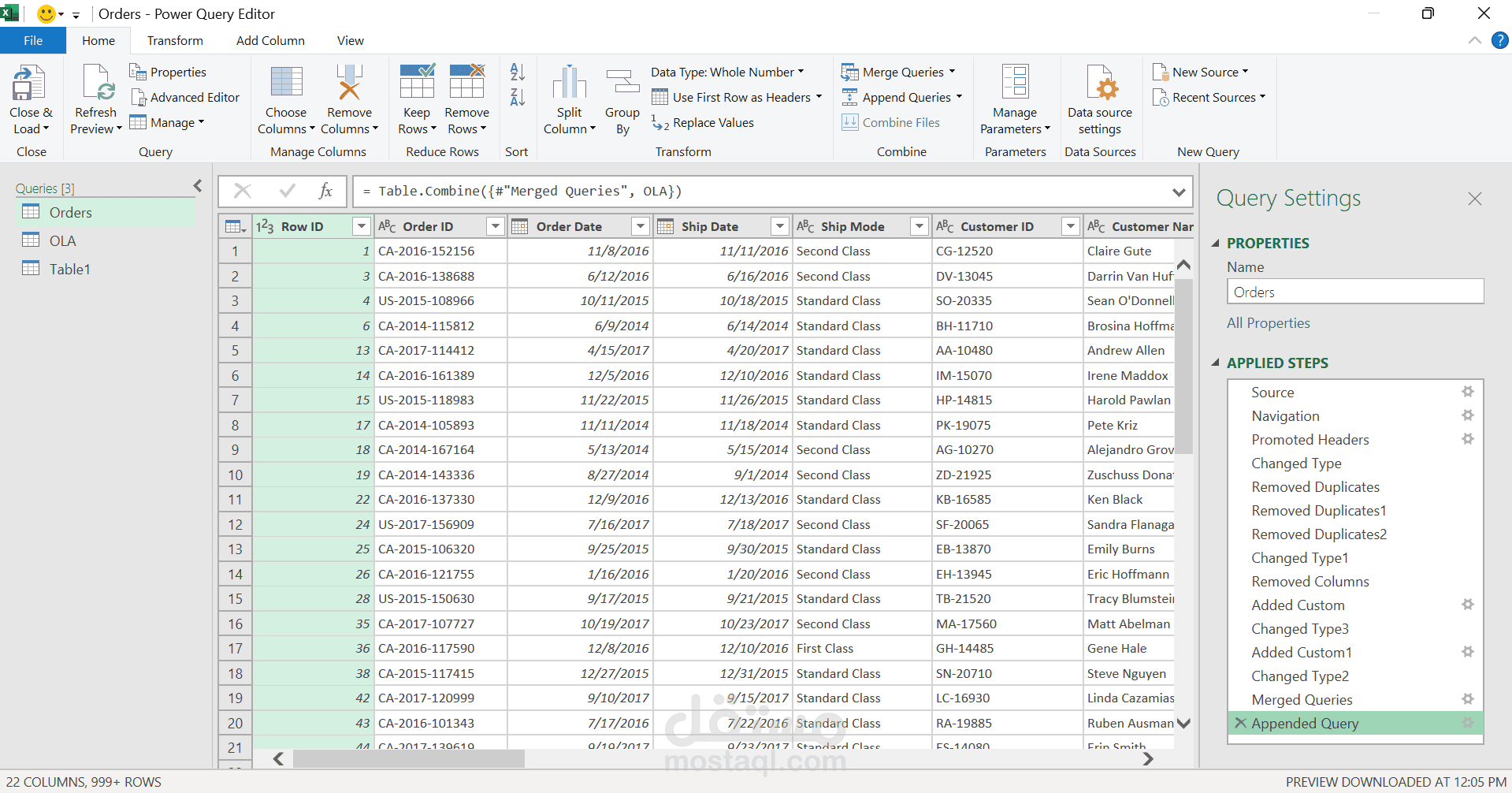The height and width of the screenshot is (793, 1512).
Task: Click the Manage query button
Action: click(166, 122)
